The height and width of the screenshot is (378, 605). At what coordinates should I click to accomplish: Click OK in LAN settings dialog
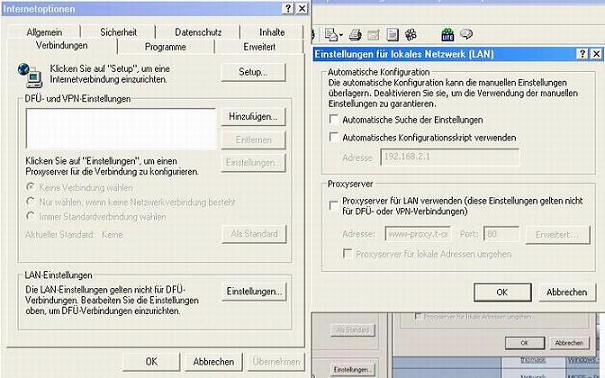[502, 292]
